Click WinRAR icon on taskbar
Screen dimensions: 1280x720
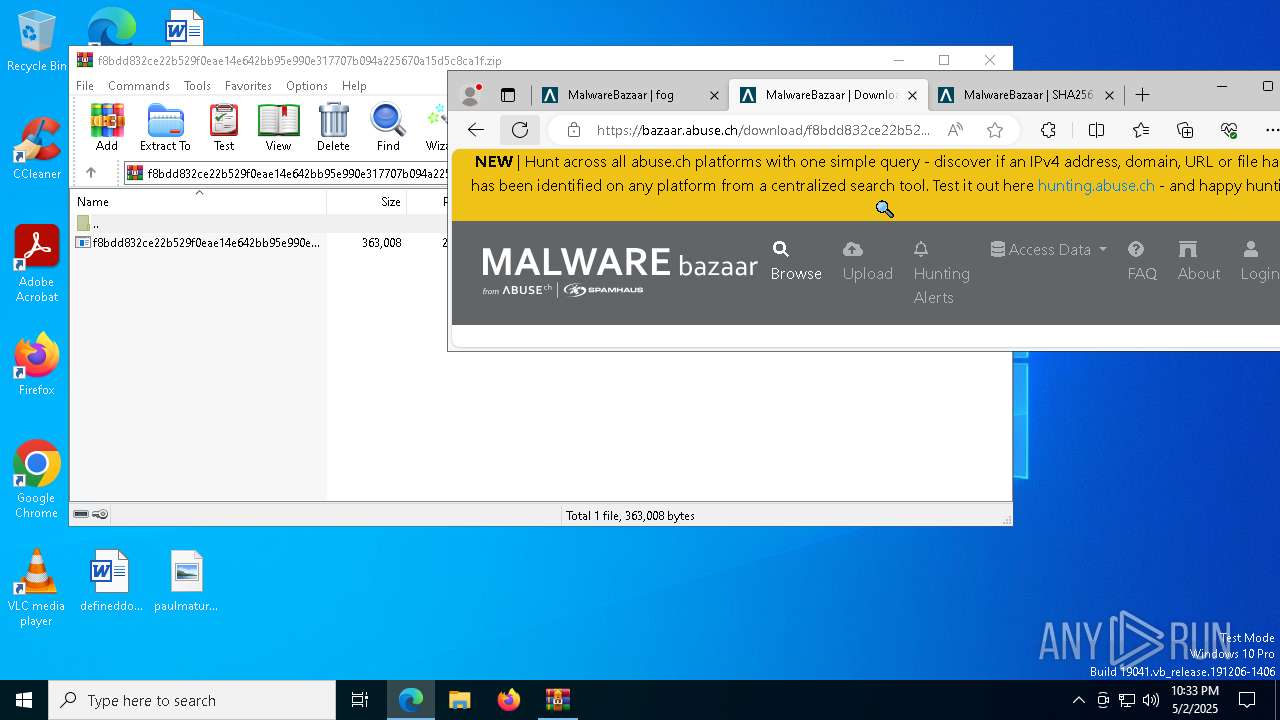[x=557, y=700]
